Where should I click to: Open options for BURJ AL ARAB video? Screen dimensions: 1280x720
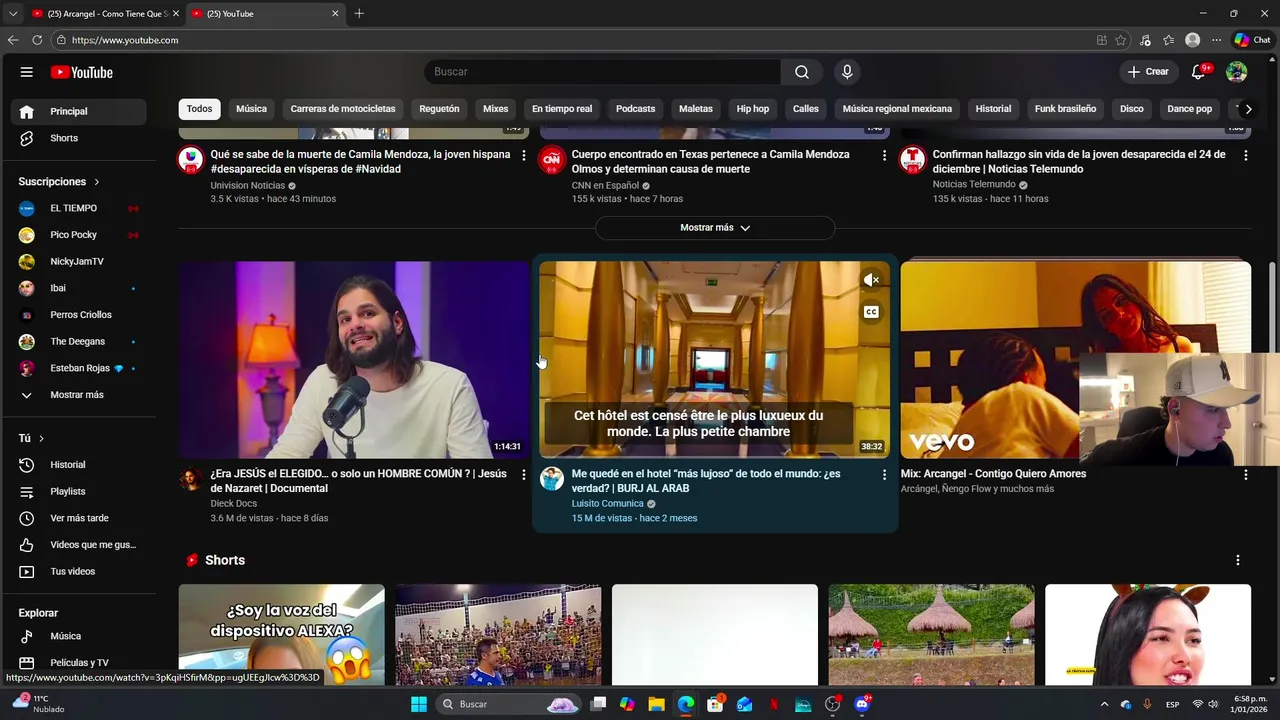point(884,475)
